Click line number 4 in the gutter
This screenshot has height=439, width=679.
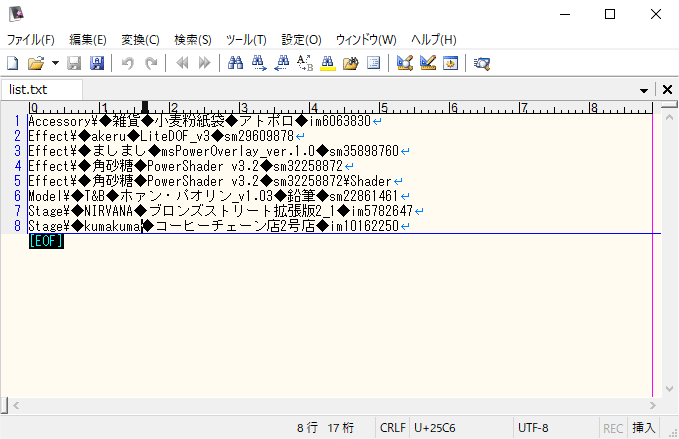17,166
